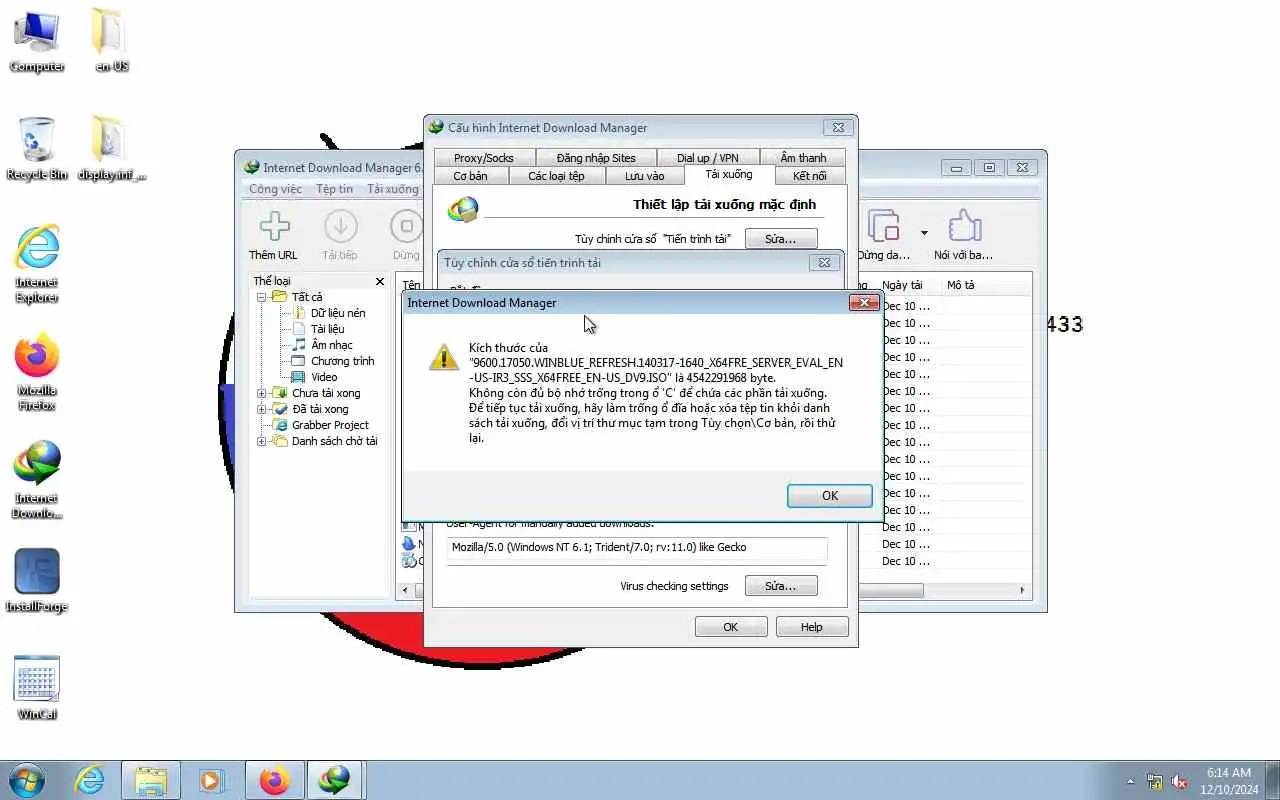Expand the Chưa tải xong node
The height and width of the screenshot is (800, 1280).
click(x=262, y=393)
